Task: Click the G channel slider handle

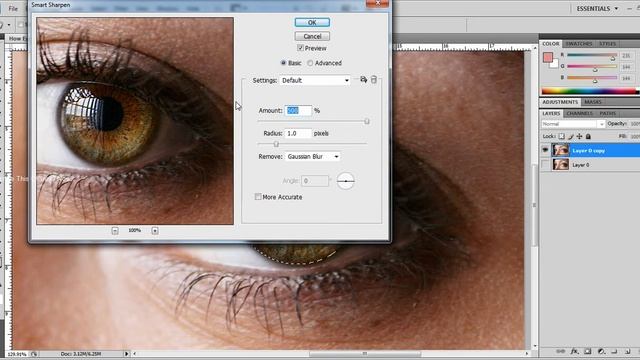Action: click(595, 70)
